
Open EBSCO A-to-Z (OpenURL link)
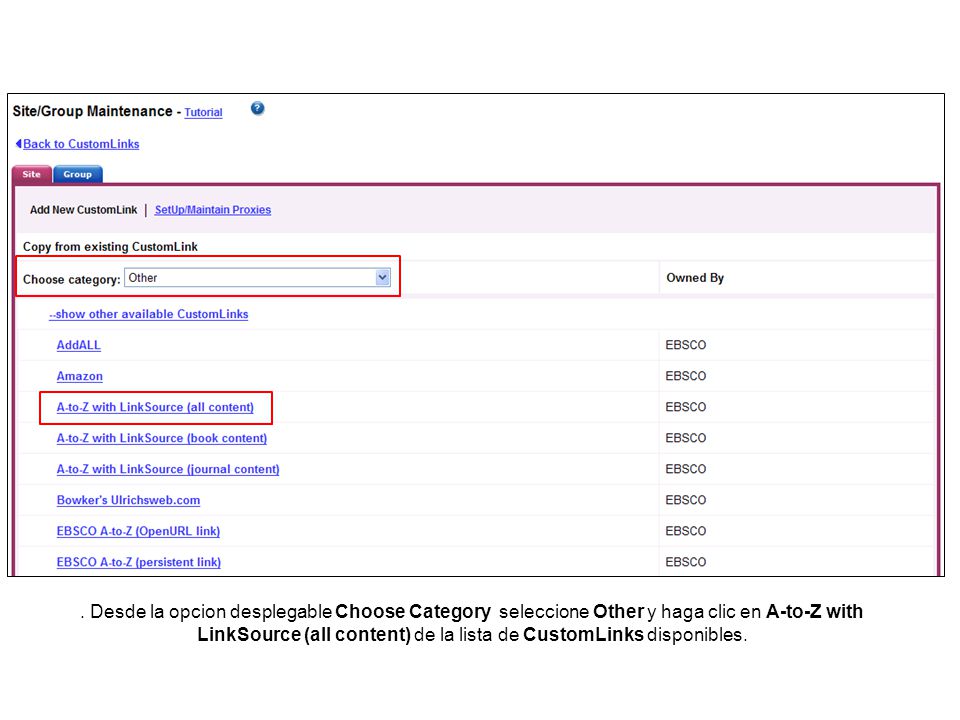click(138, 531)
